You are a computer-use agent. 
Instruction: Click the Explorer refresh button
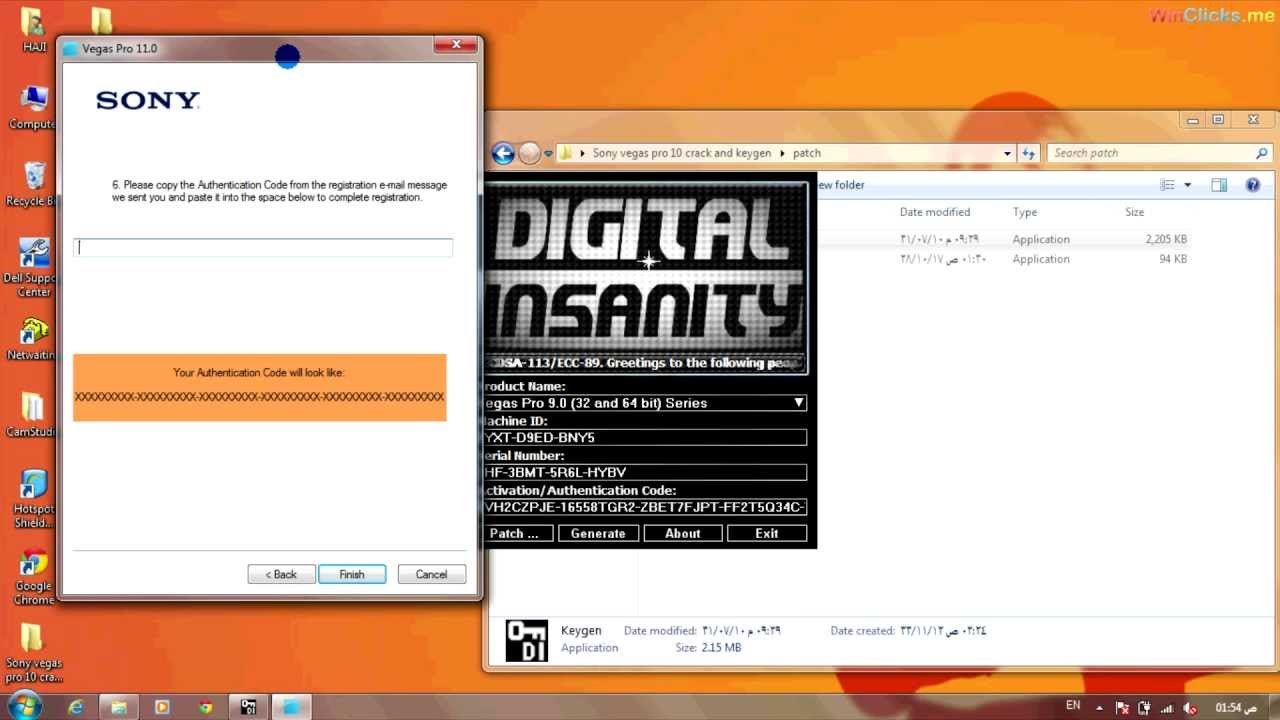click(1028, 153)
